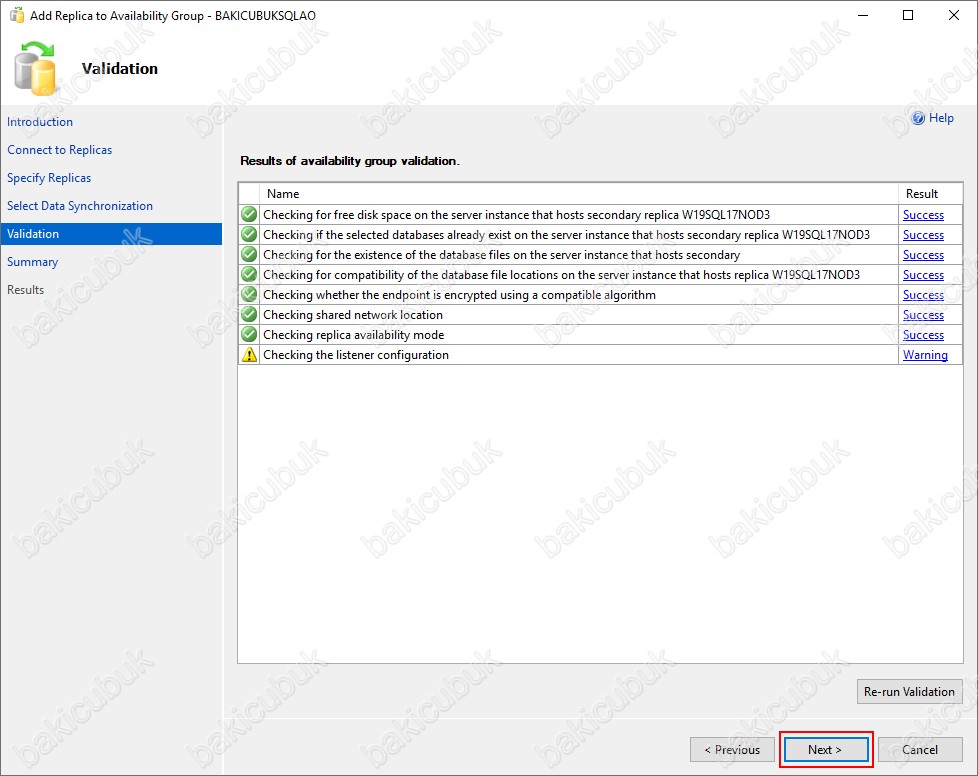Select the Results page in sidebar
978x776 pixels.
coord(26,289)
